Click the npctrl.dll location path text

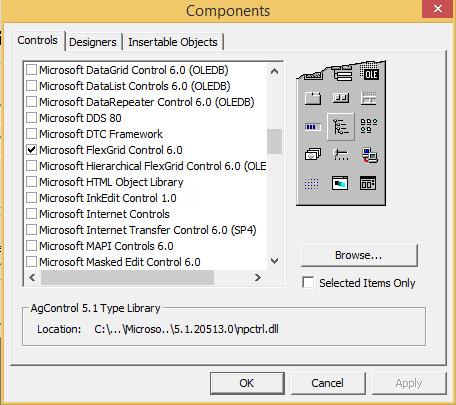[186, 329]
